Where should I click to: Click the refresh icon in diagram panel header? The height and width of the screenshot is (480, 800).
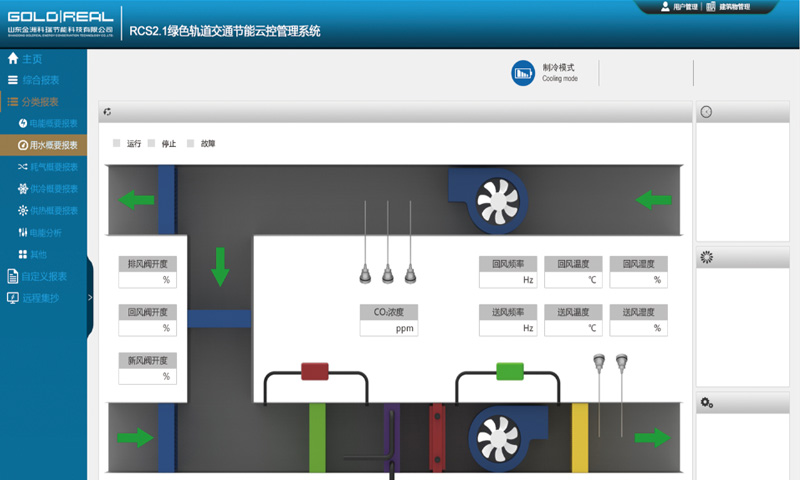[x=107, y=112]
